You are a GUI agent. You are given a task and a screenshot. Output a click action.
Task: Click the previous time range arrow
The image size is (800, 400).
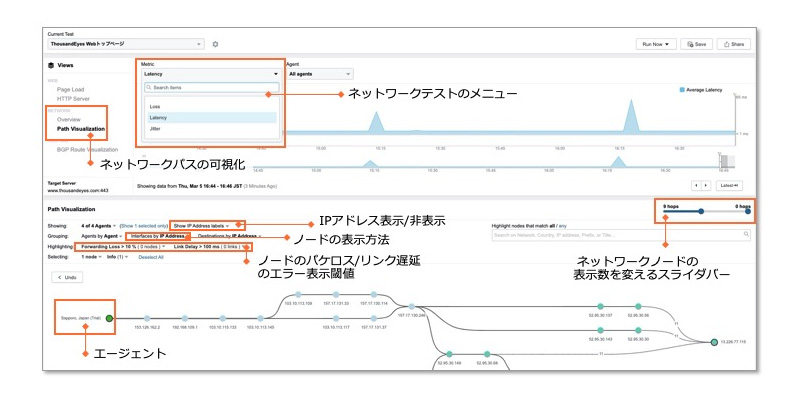click(697, 185)
